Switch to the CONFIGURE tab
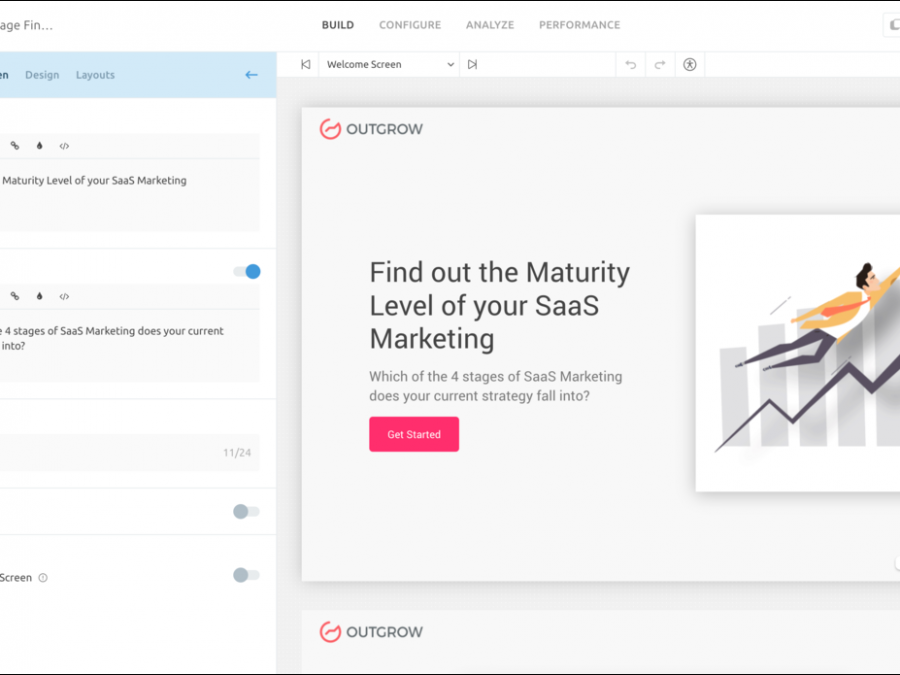 click(x=410, y=25)
